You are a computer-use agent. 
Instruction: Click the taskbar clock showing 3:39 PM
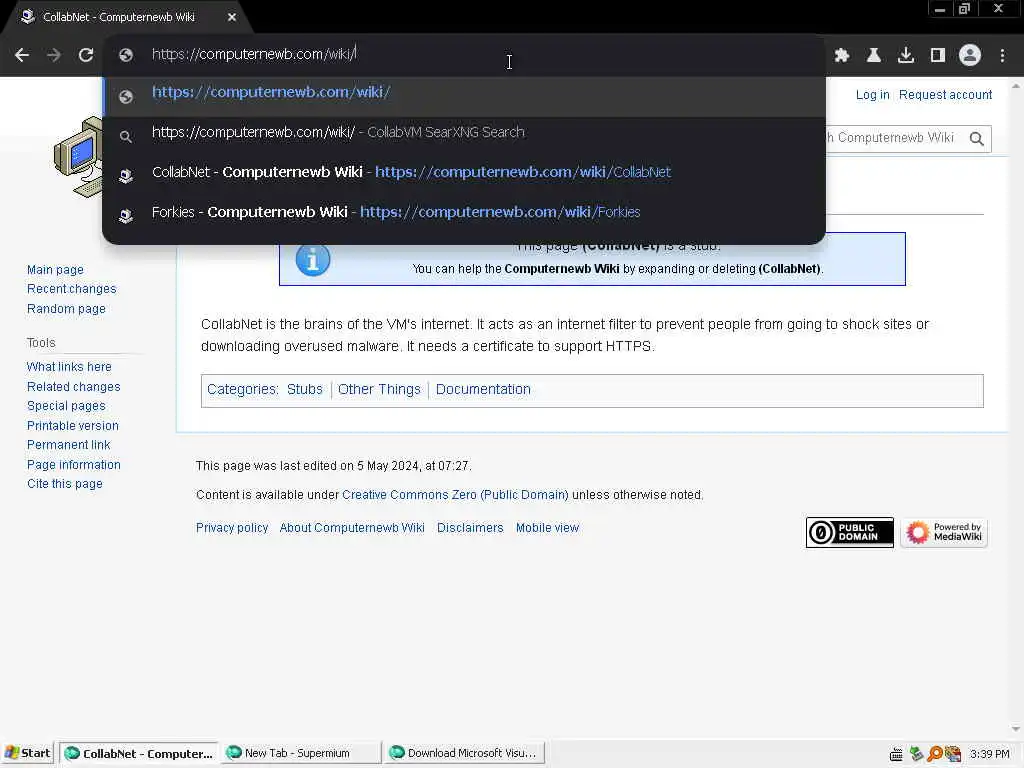click(989, 754)
